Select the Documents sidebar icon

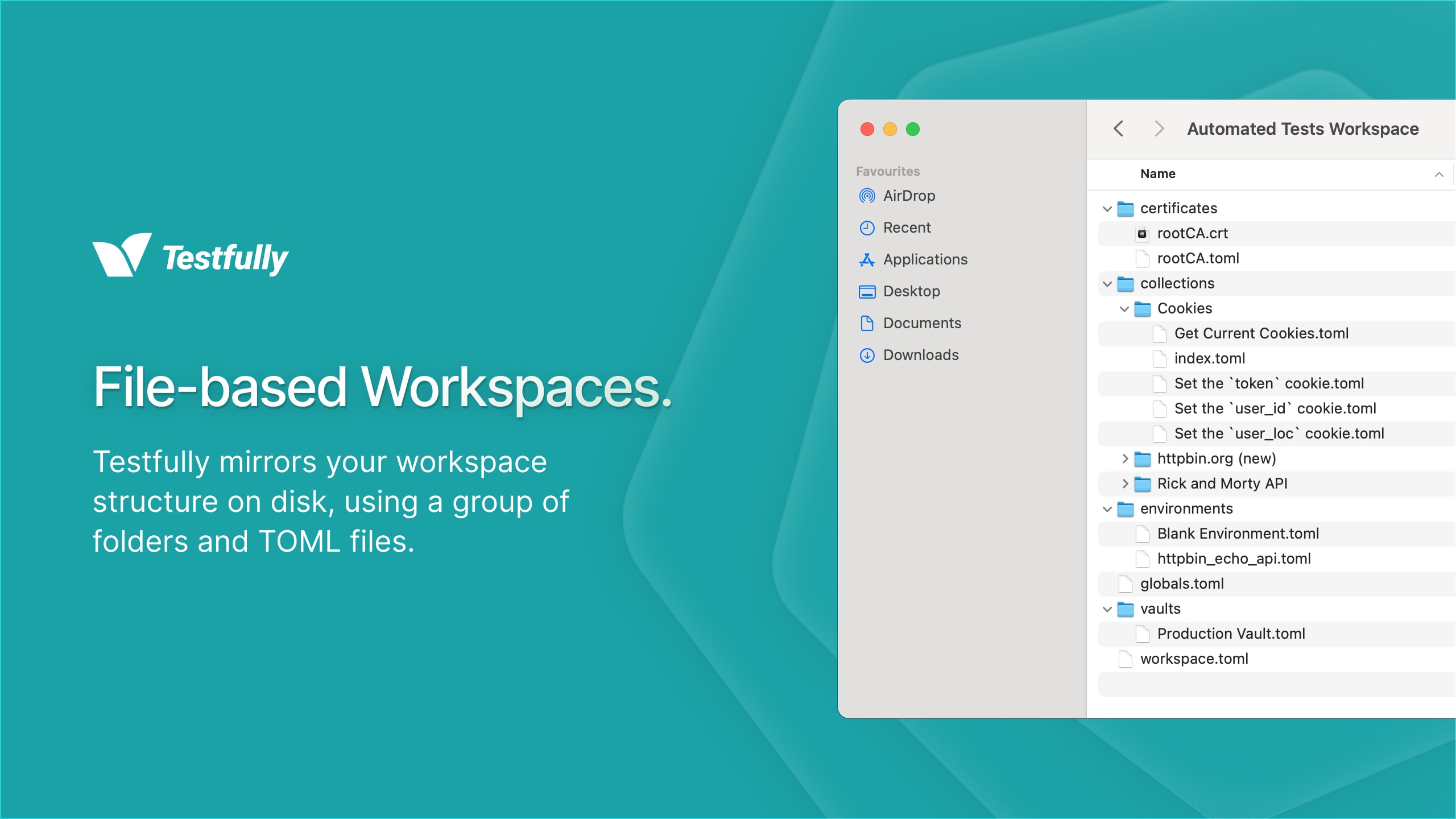pyautogui.click(x=867, y=323)
